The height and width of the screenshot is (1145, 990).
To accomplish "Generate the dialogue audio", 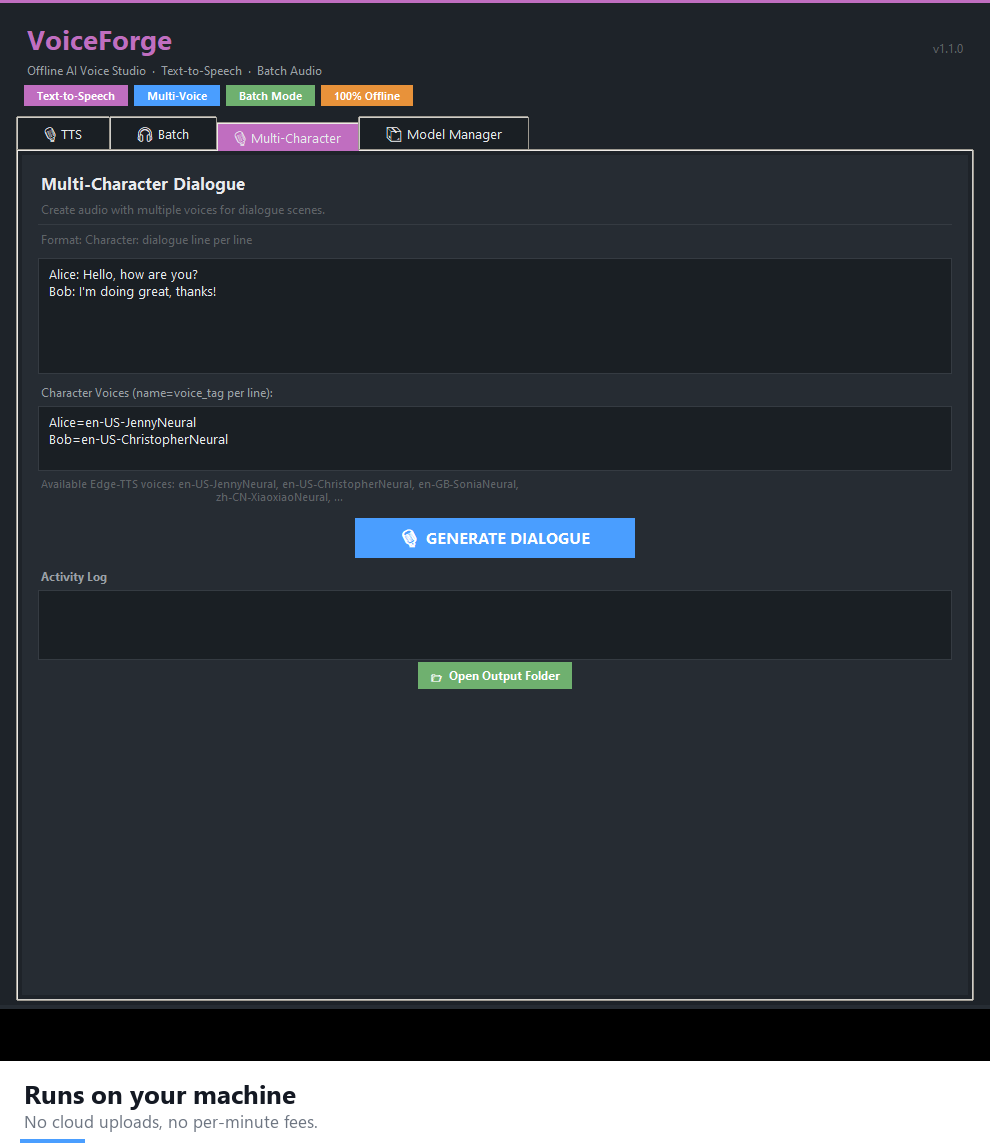I will pos(494,538).
